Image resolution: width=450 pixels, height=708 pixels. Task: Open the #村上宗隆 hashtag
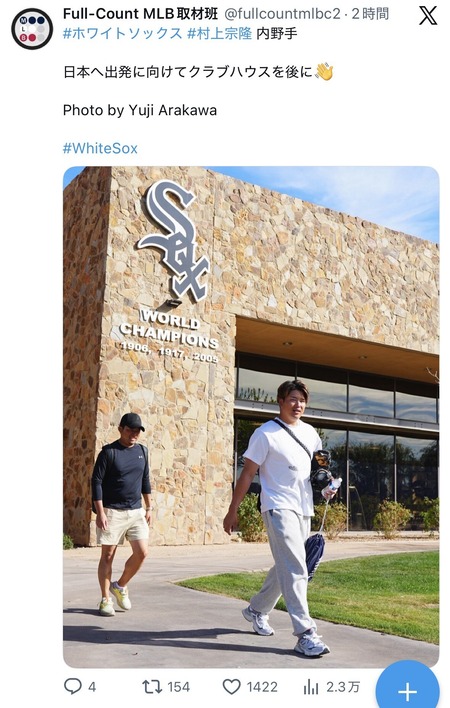tap(219, 33)
